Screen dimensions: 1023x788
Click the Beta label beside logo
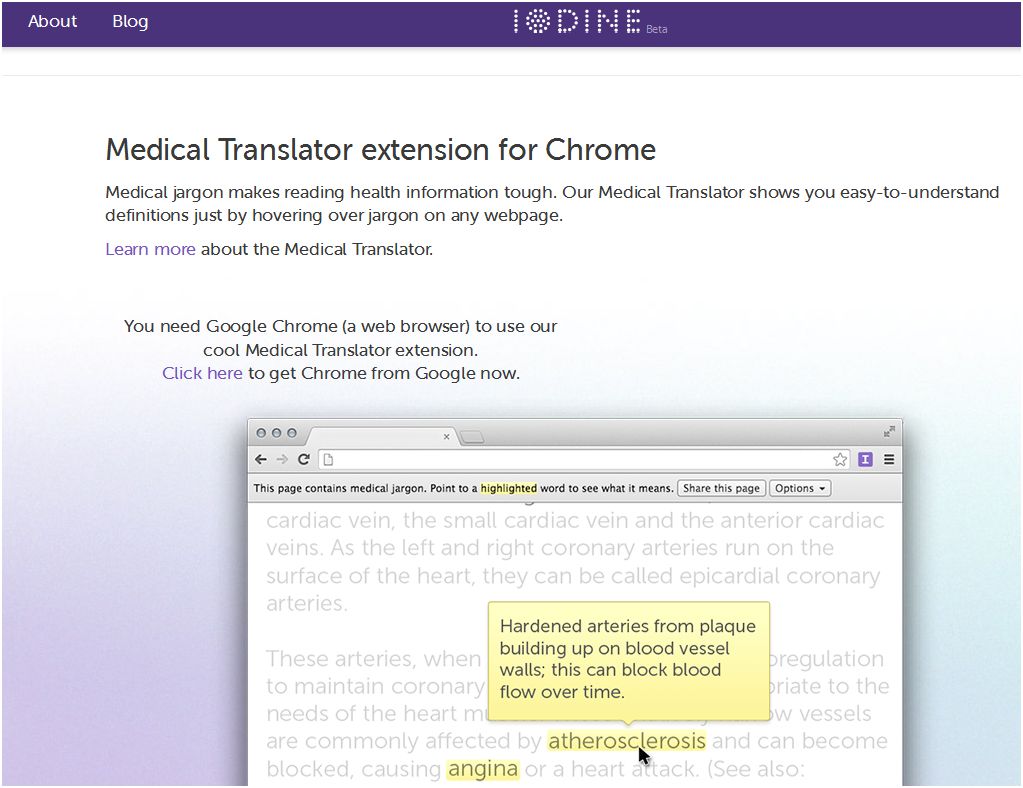pos(656,29)
